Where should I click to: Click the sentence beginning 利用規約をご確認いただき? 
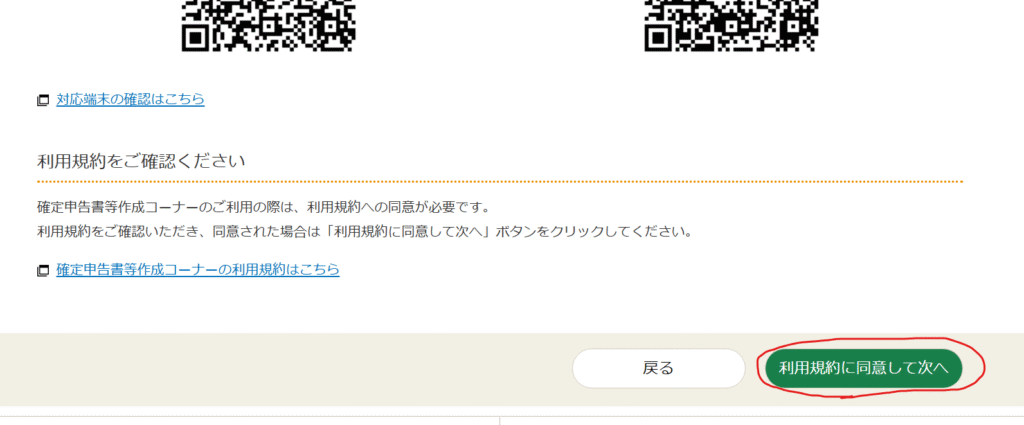pos(364,232)
